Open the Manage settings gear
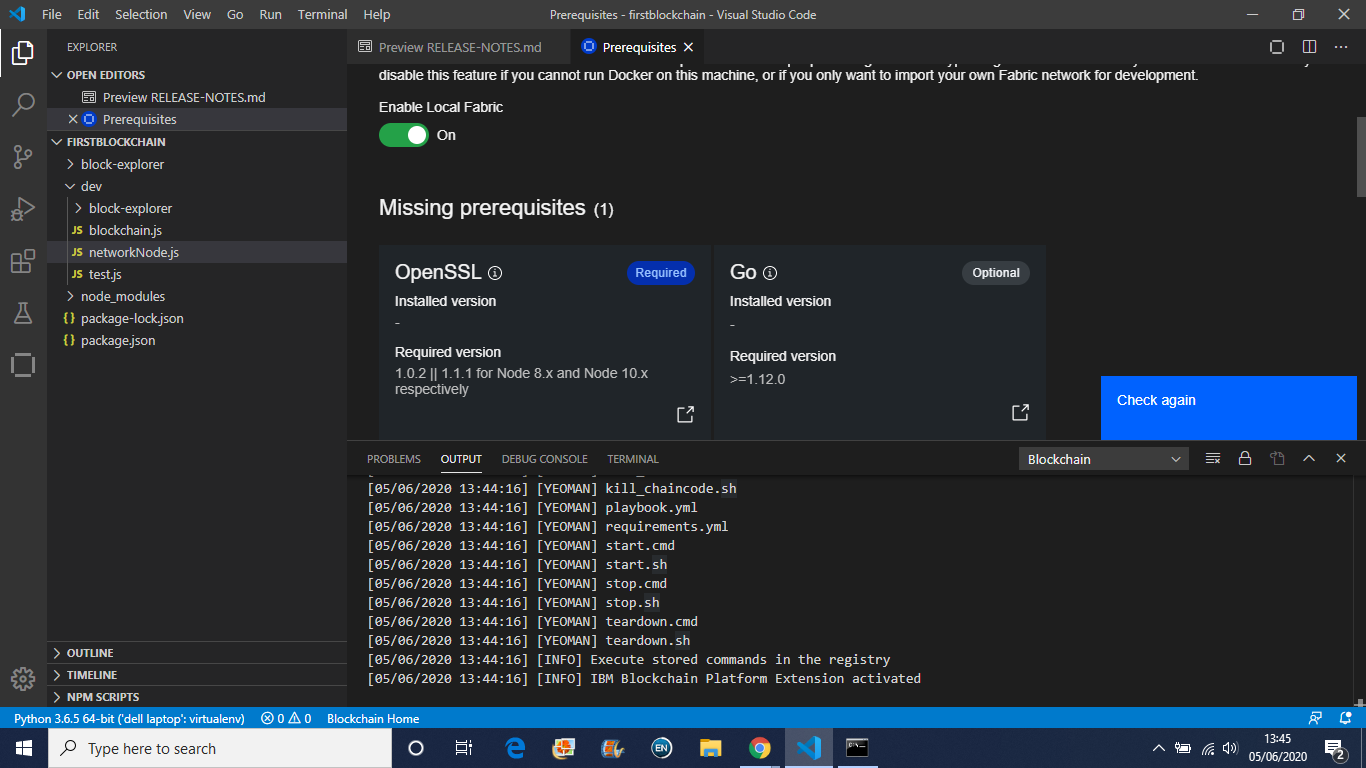The height and width of the screenshot is (768, 1366). tap(22, 679)
